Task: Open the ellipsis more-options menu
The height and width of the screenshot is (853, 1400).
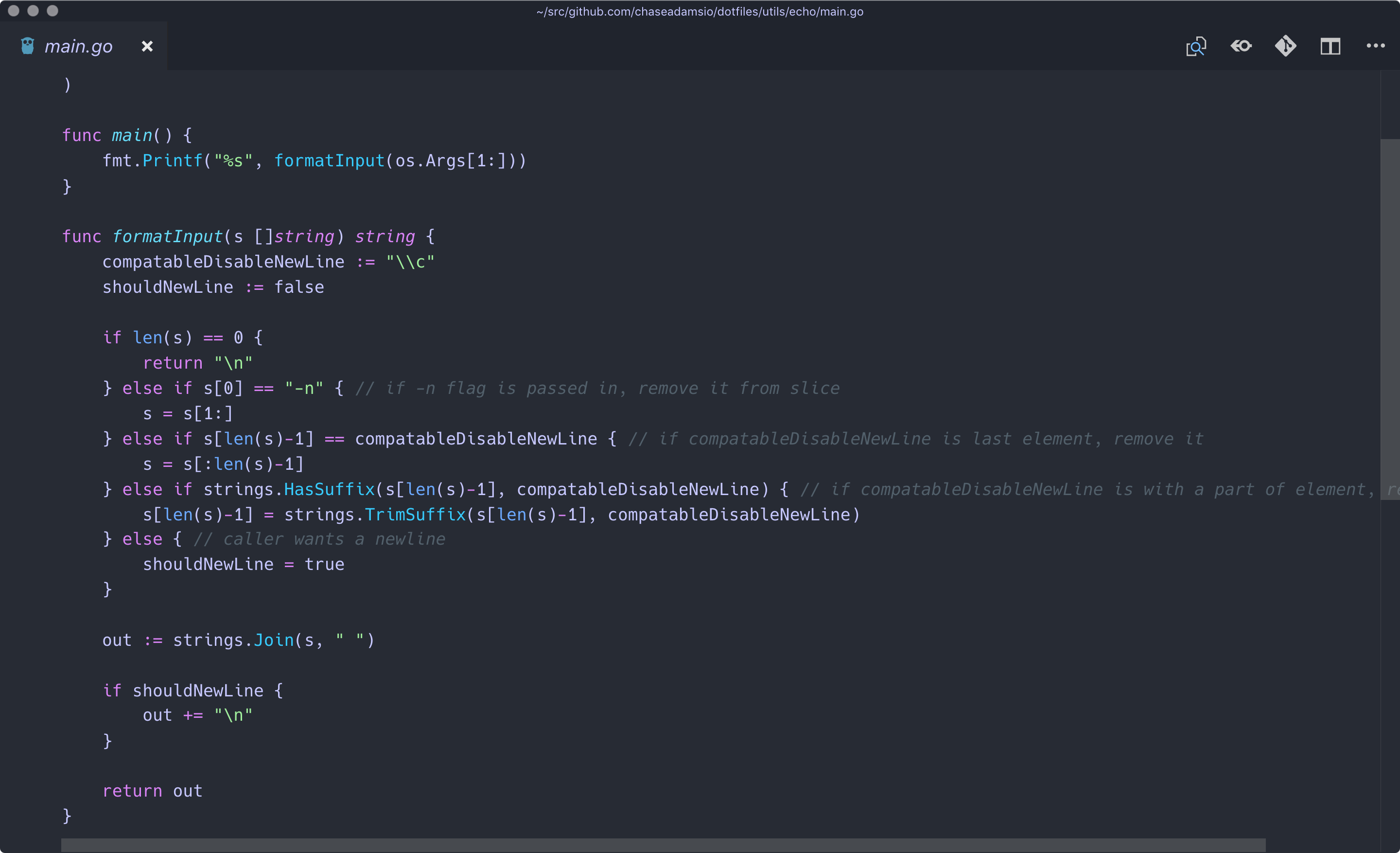Action: (1376, 46)
